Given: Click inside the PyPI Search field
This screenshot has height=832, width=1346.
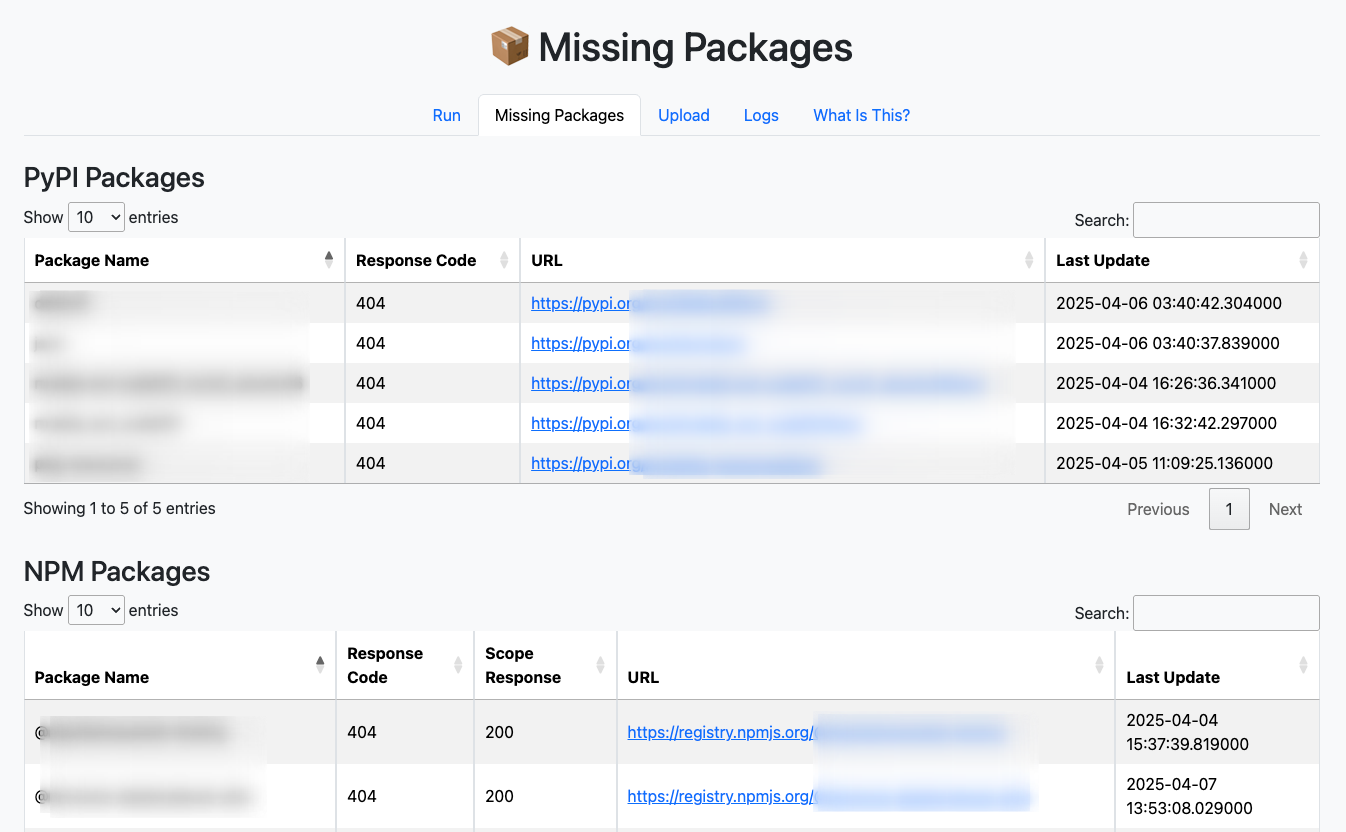Looking at the screenshot, I should 1226,220.
